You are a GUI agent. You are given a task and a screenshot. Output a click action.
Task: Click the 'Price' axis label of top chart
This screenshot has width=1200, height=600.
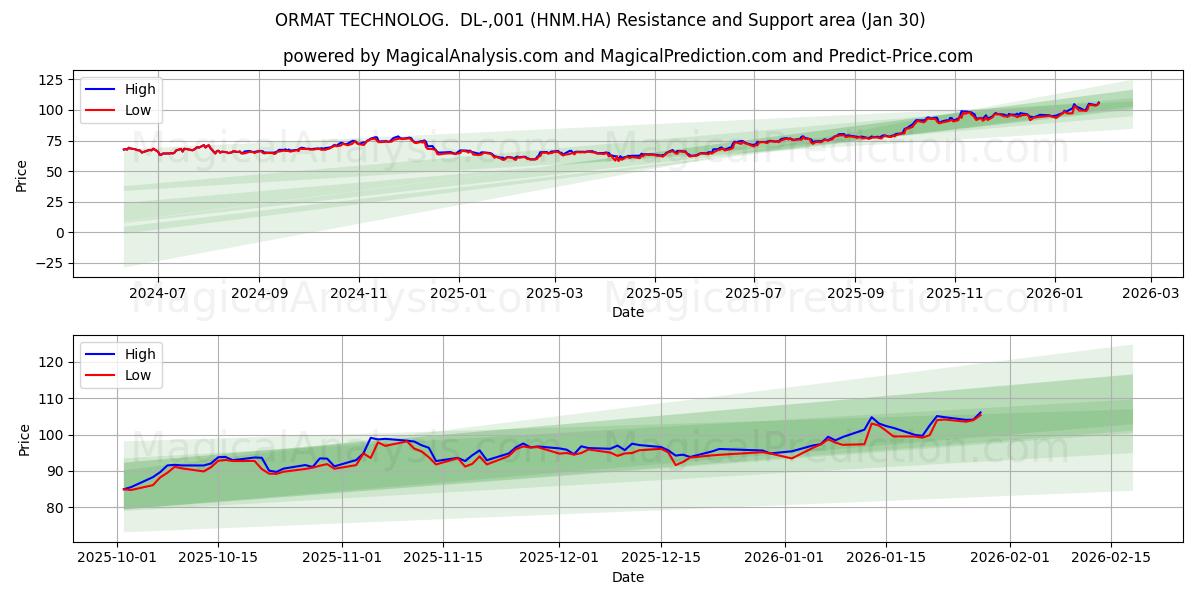click(x=22, y=174)
